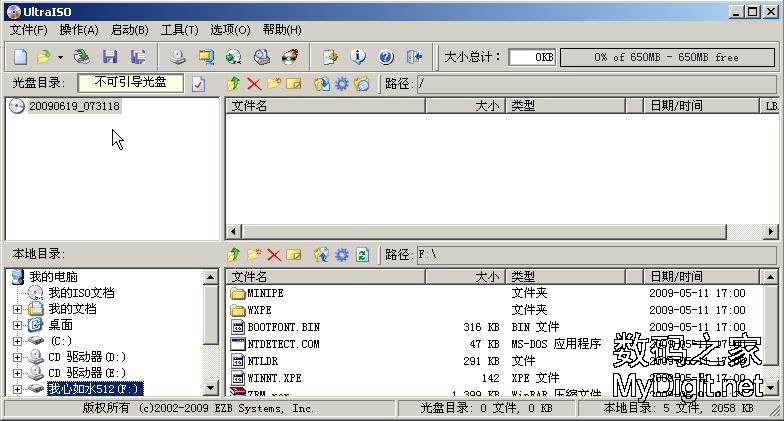Click down arrow of local tree scrollbar
The height and width of the screenshot is (421, 784).
pyautogui.click(x=210, y=388)
